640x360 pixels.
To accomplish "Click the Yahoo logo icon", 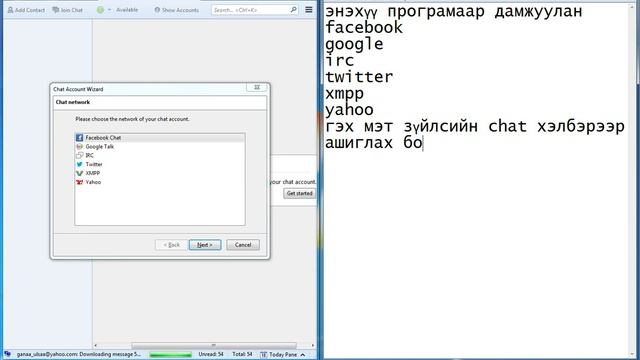I will click(80, 182).
